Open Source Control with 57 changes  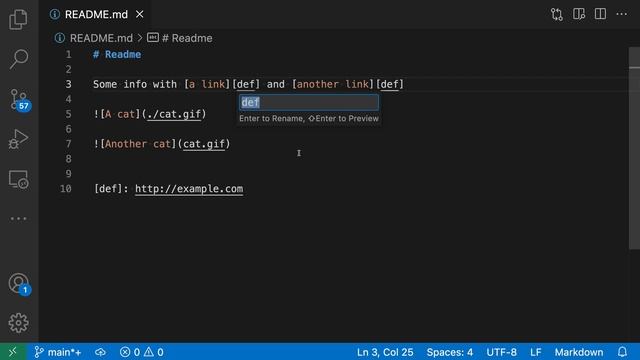tap(19, 100)
